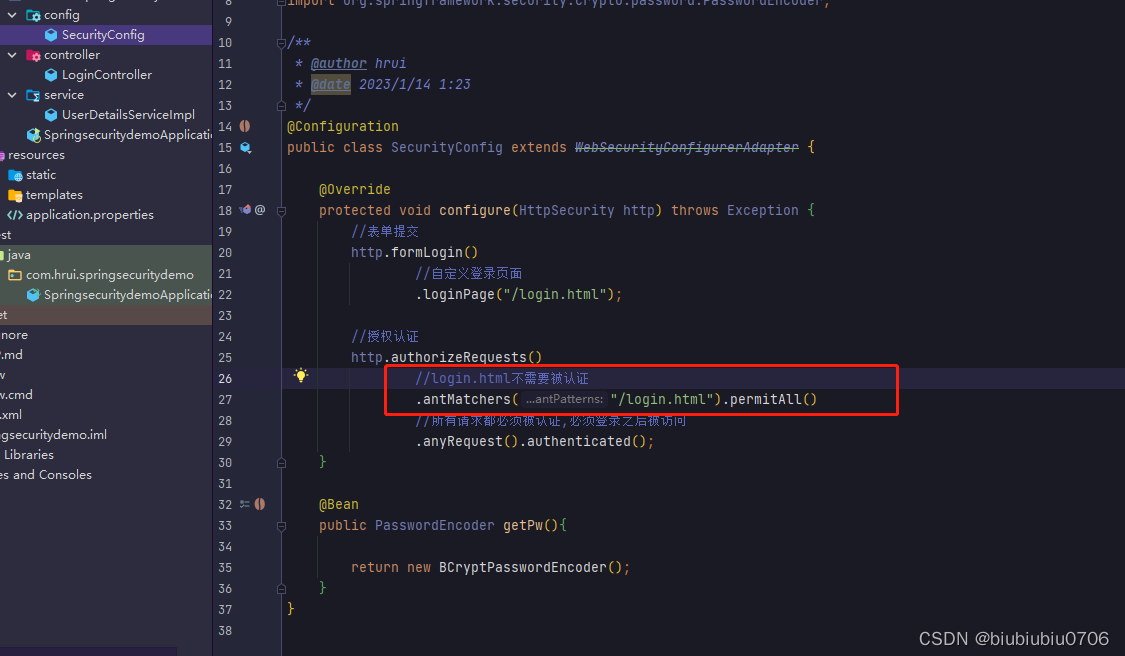Click the application.properties file icon

14,215
